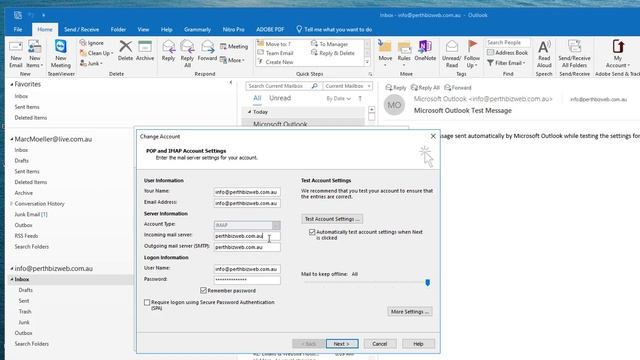Send message to OneNote
Screen dimensions: 640x360
425,51
